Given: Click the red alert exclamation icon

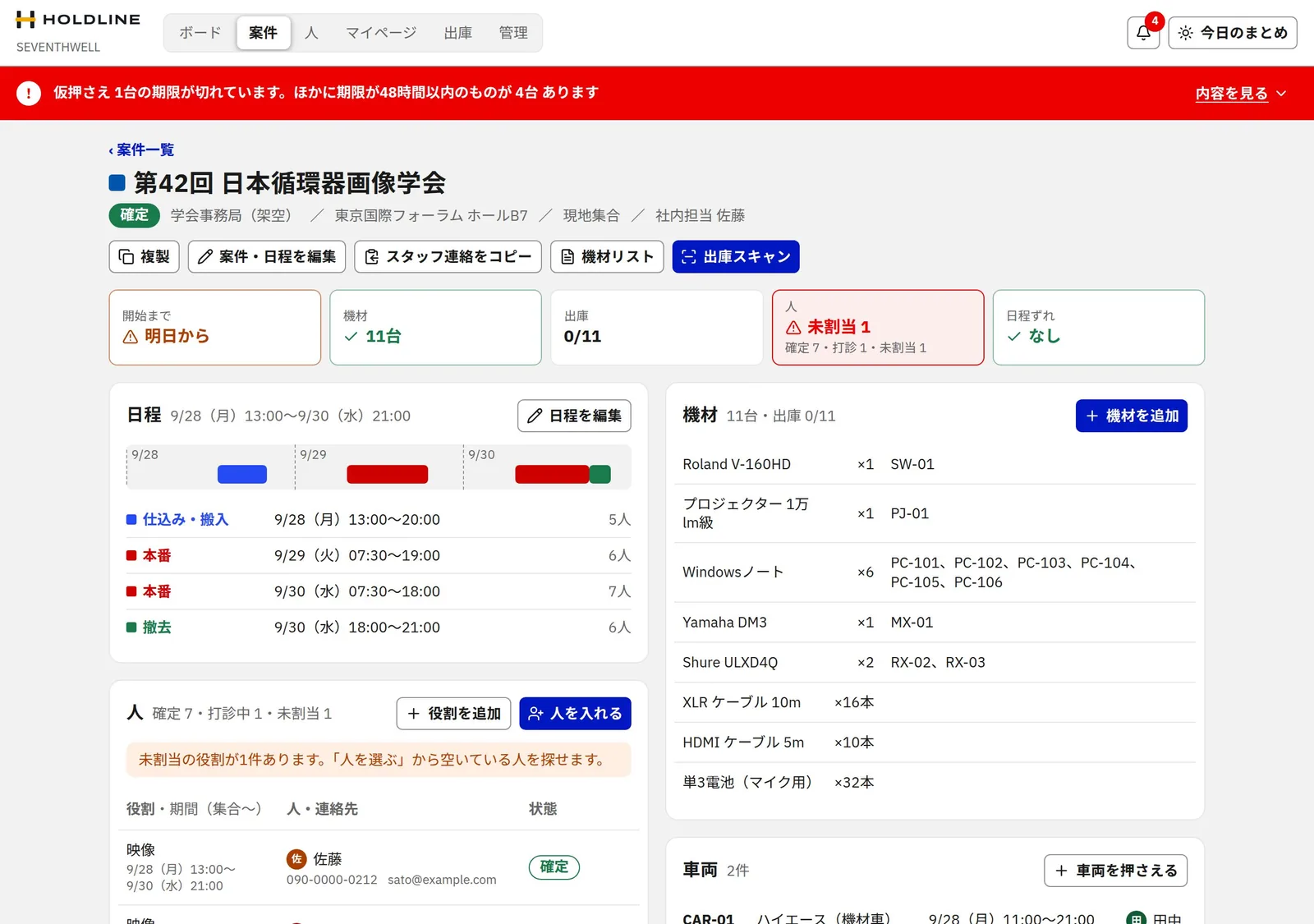Looking at the screenshot, I should (29, 93).
